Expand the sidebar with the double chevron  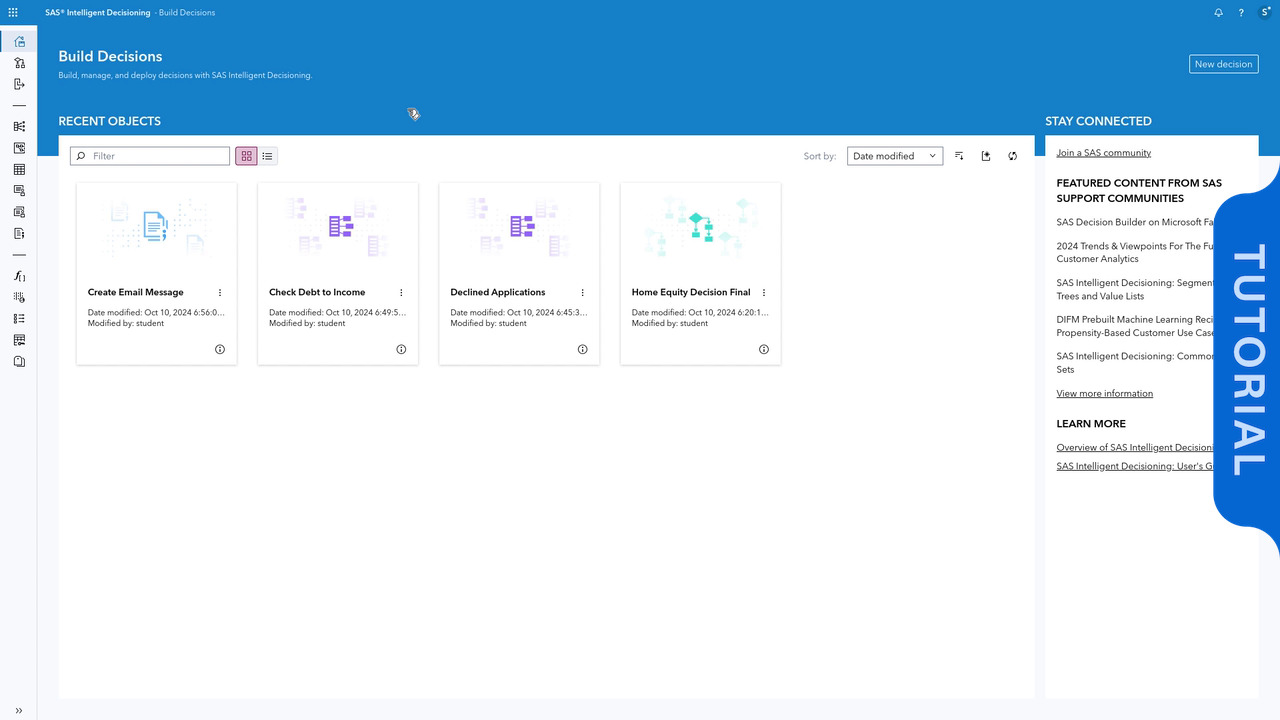(19, 711)
